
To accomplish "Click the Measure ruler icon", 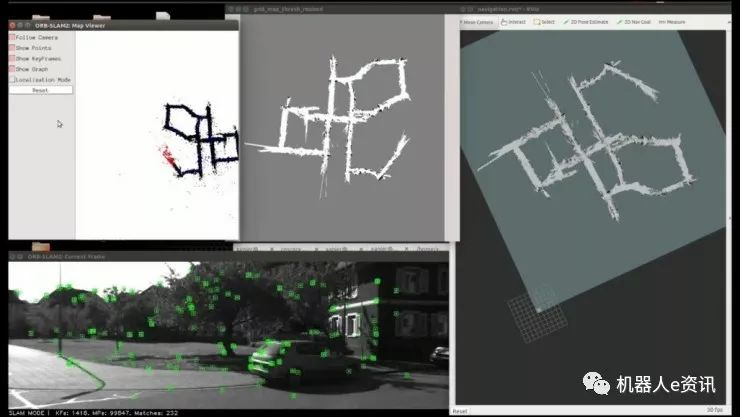I will point(662,22).
